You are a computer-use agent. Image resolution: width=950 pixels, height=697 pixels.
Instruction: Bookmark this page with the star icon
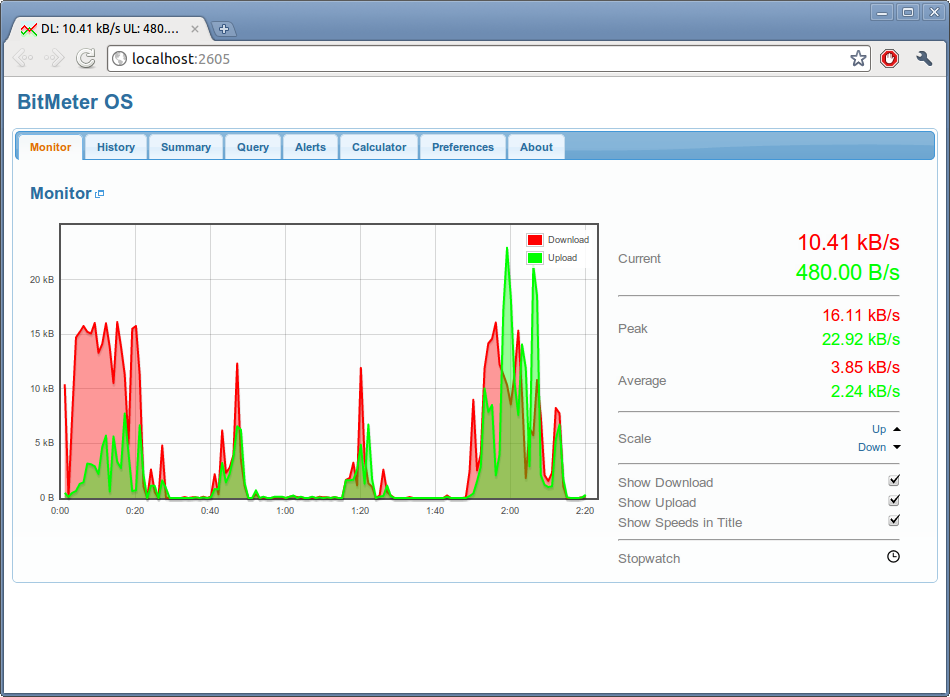[858, 59]
